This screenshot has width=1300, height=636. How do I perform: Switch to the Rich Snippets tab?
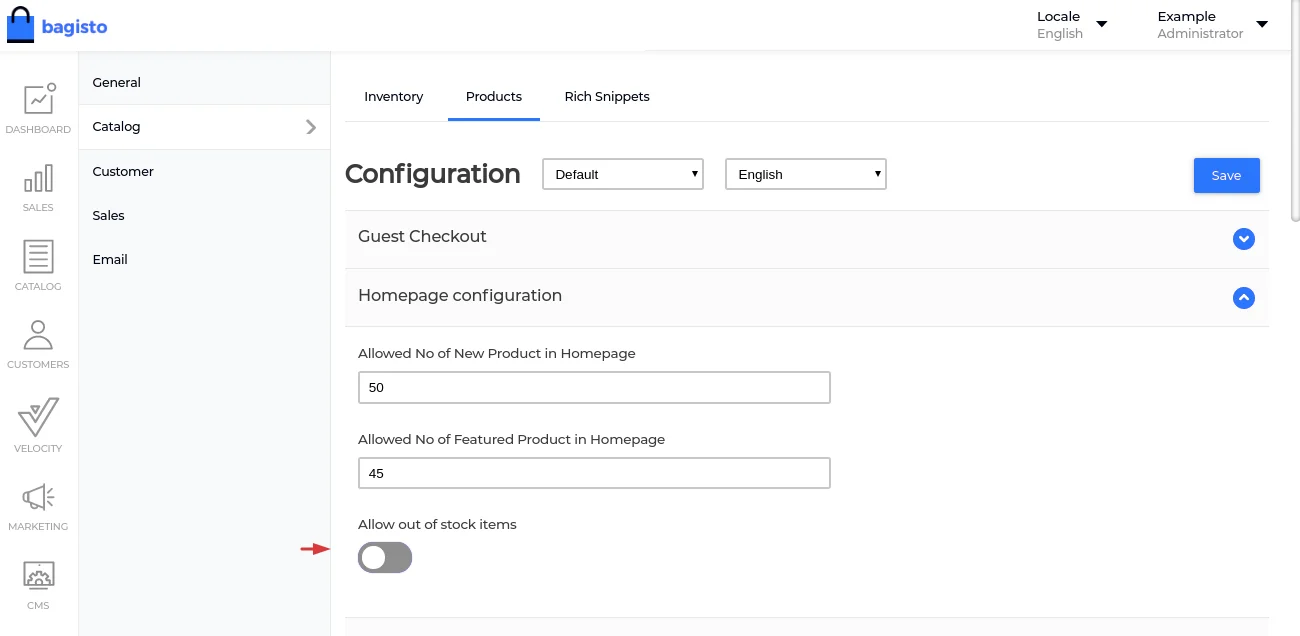coord(607,97)
